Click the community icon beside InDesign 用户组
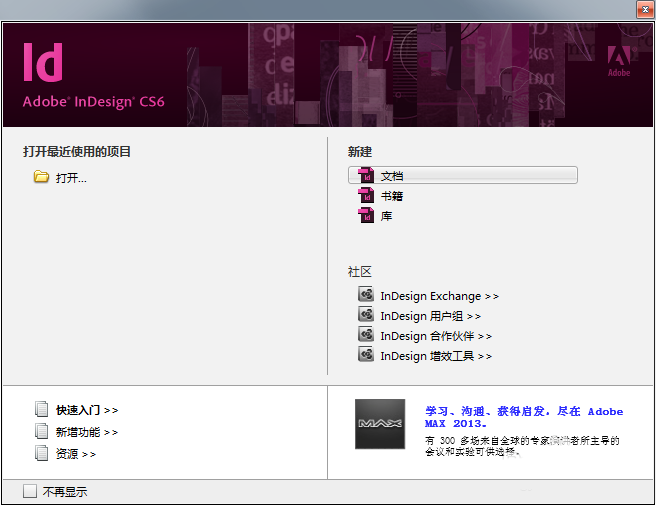Screen dimensions: 656x506 (366, 314)
